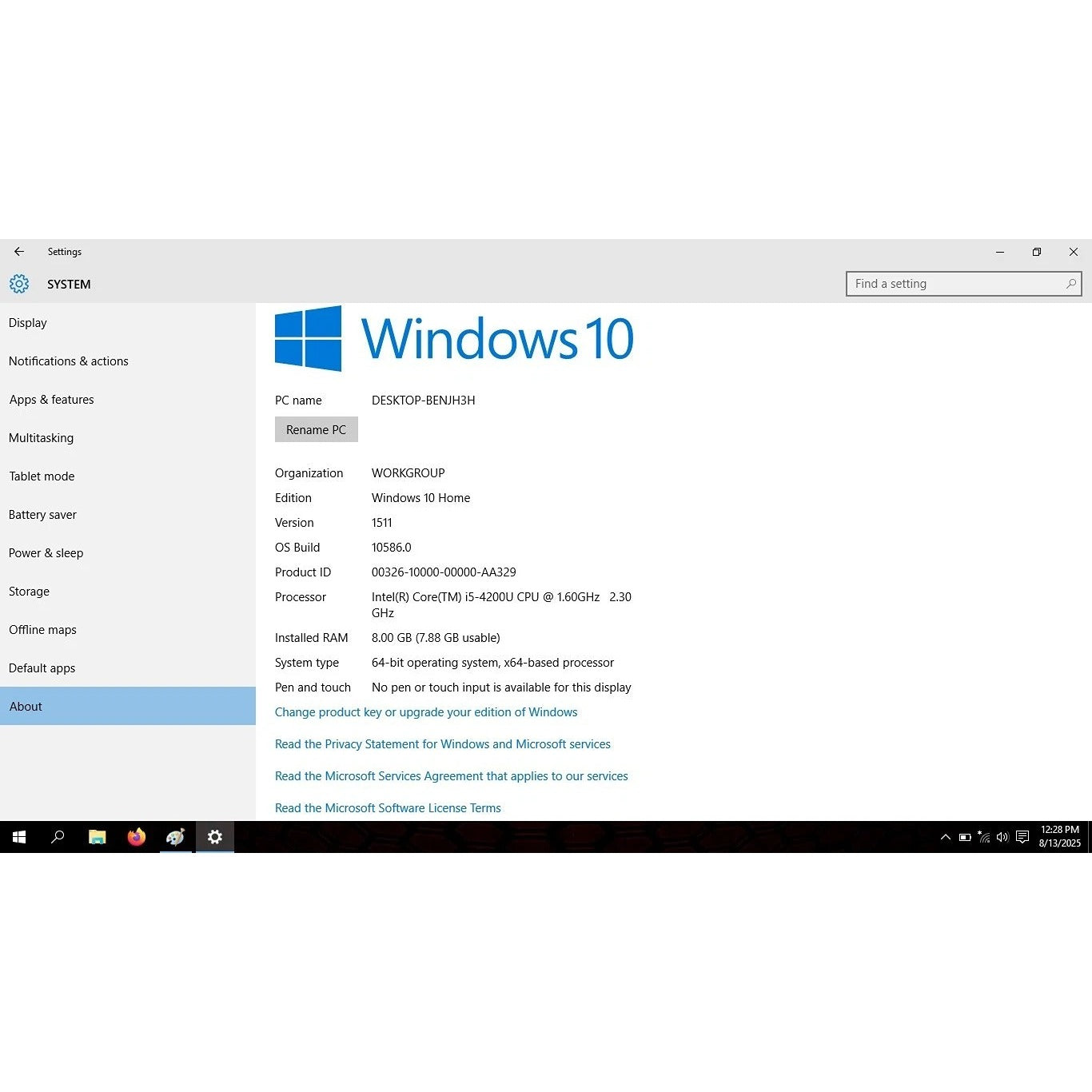The width and height of the screenshot is (1092, 1092).
Task: Click the SYSTEM gear icon
Action: pyautogui.click(x=19, y=284)
